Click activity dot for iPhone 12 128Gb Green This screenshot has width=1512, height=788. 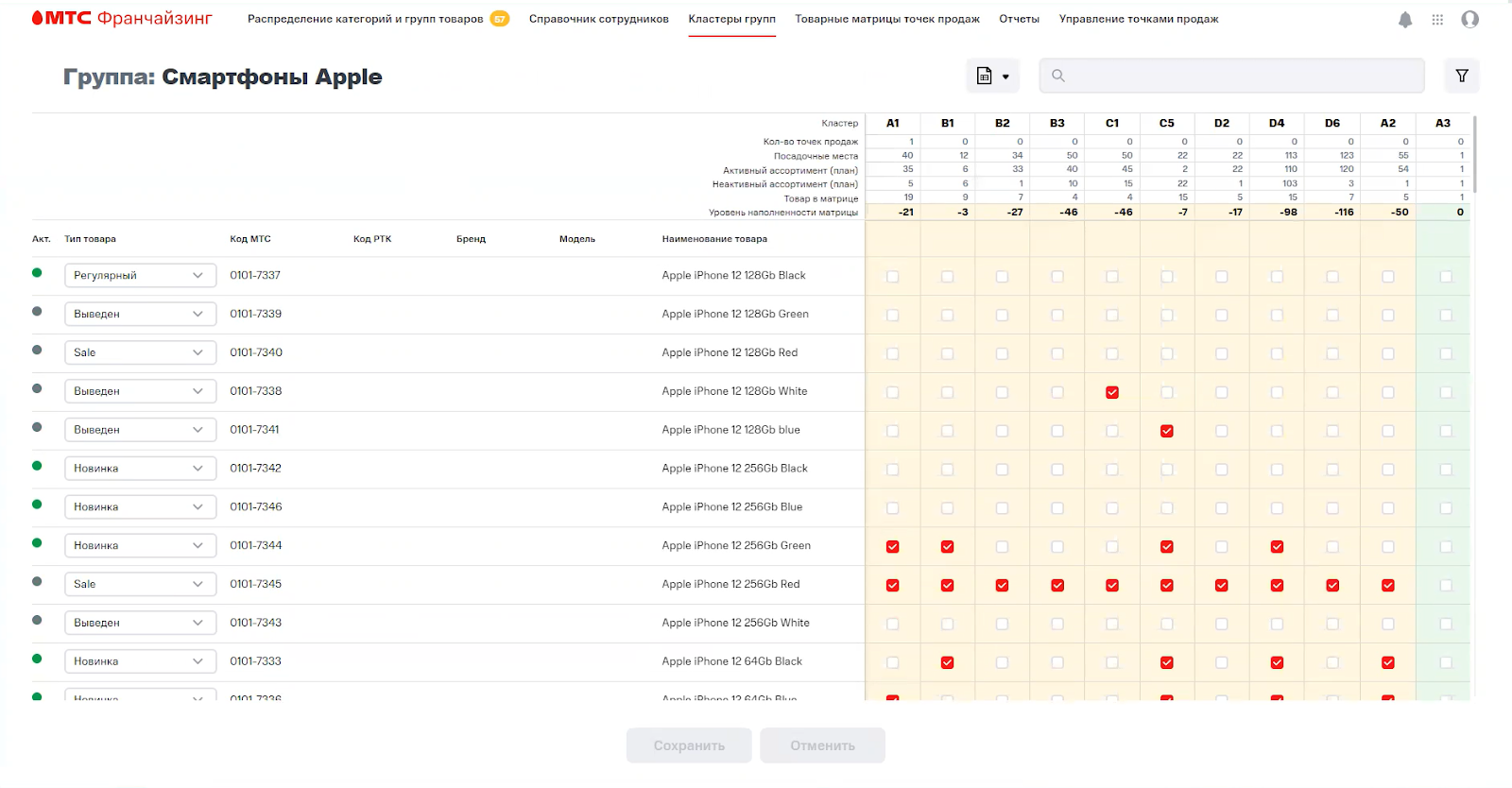(x=37, y=311)
